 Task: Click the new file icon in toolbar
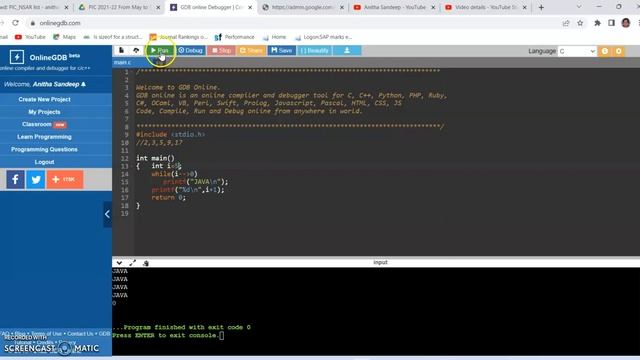[121, 50]
